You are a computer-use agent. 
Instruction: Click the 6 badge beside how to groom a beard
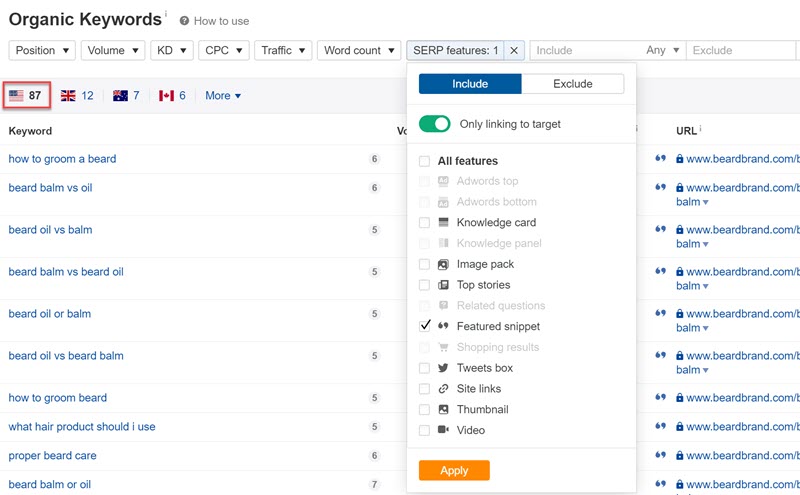[374, 159]
